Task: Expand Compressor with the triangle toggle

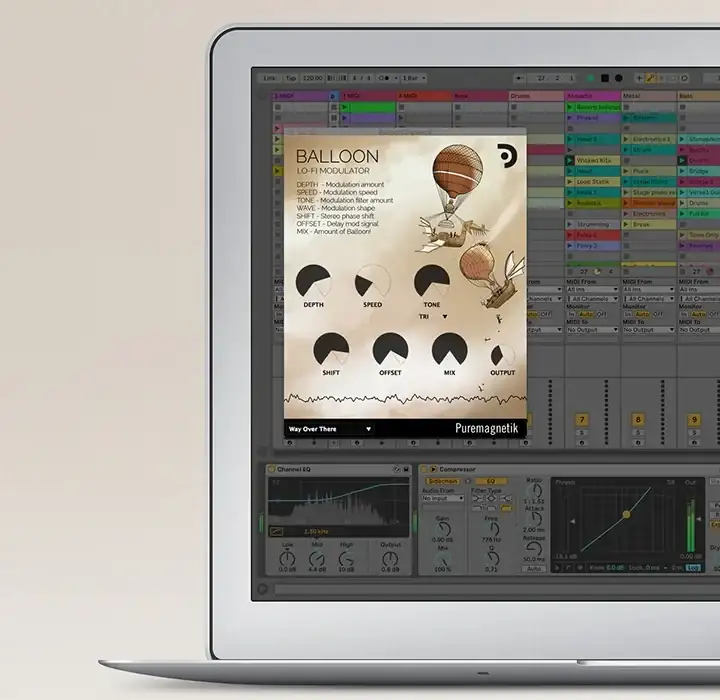Action: (433, 469)
